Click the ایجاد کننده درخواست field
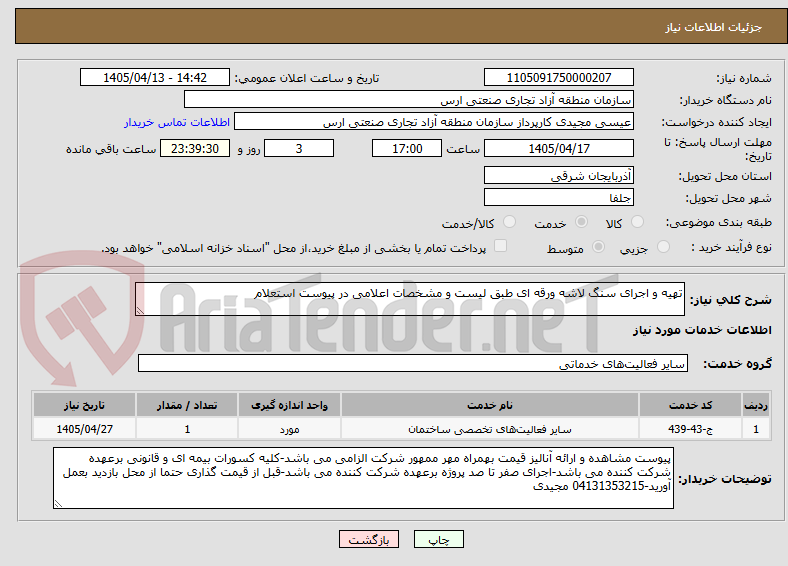788x566 pixels. (x=434, y=122)
